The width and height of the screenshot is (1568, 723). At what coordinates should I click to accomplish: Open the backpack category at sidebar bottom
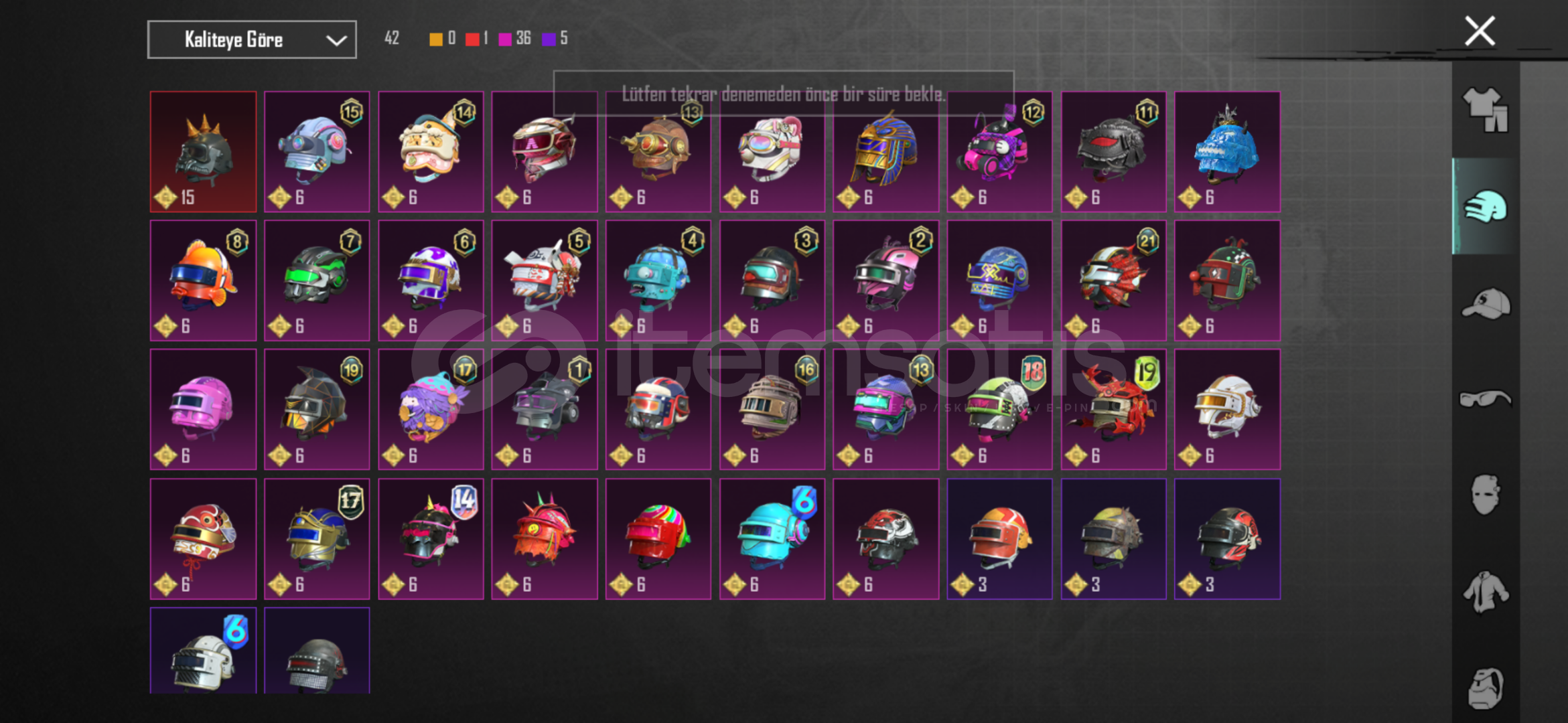(1485, 688)
